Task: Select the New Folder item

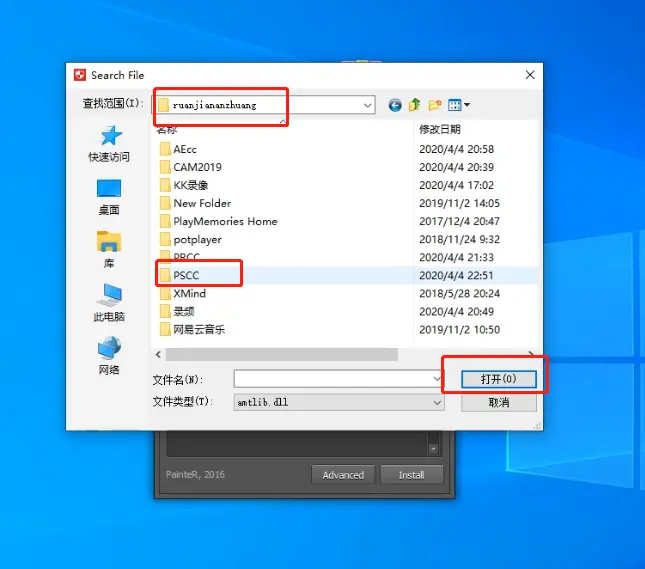Action: click(x=195, y=203)
